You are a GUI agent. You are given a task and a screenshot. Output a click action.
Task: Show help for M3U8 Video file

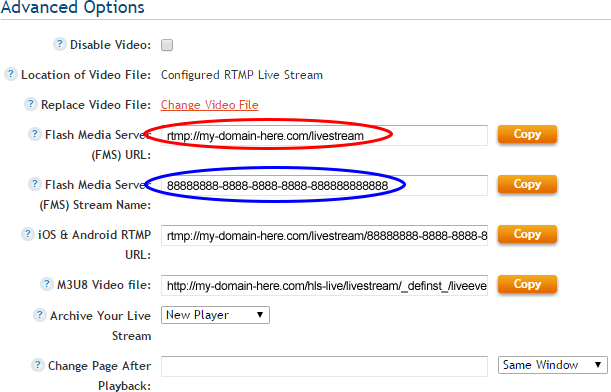47,284
